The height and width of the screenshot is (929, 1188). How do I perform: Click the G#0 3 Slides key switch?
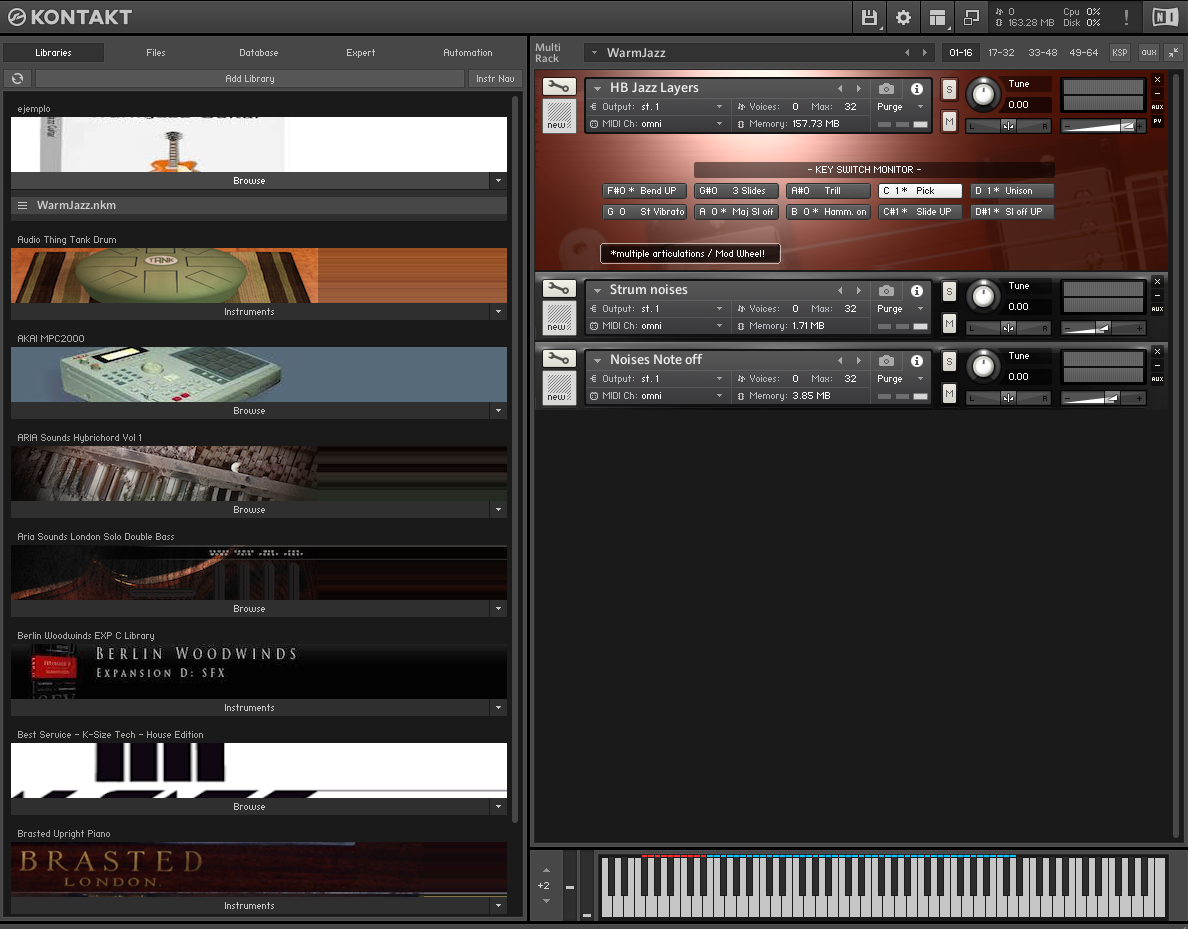[x=736, y=191]
